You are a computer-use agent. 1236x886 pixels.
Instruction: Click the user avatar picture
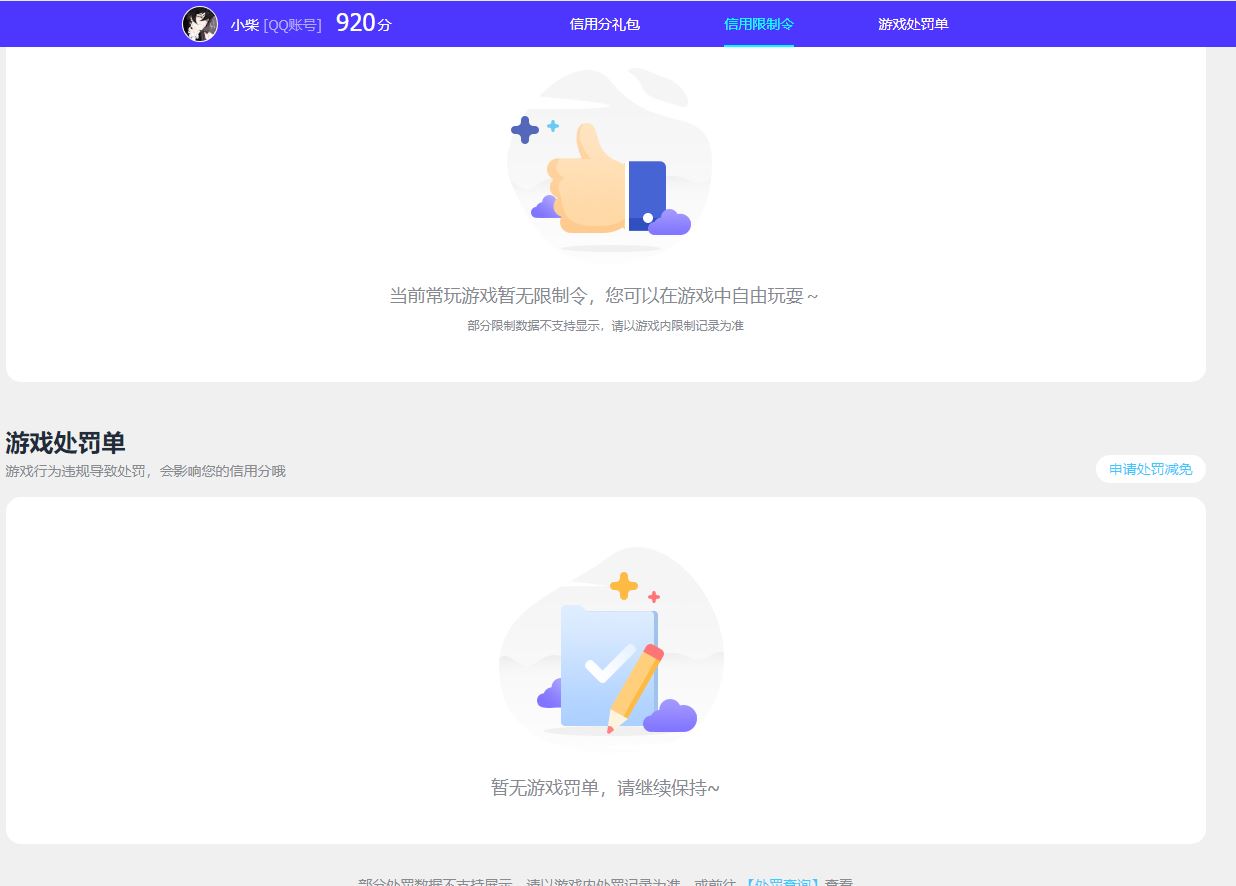[x=200, y=24]
